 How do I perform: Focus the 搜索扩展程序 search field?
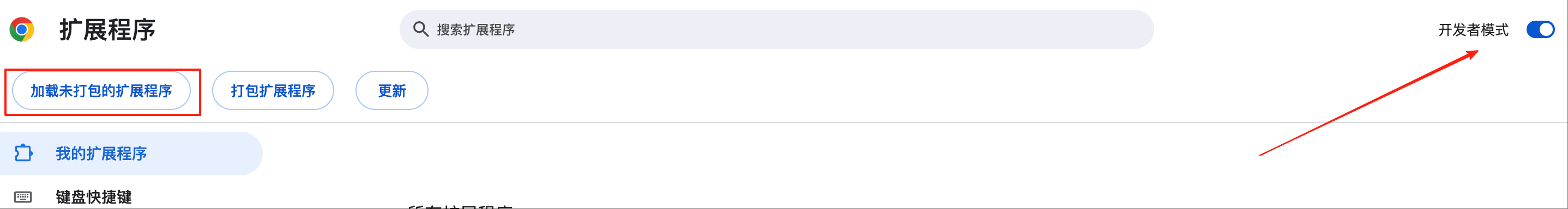776,29
